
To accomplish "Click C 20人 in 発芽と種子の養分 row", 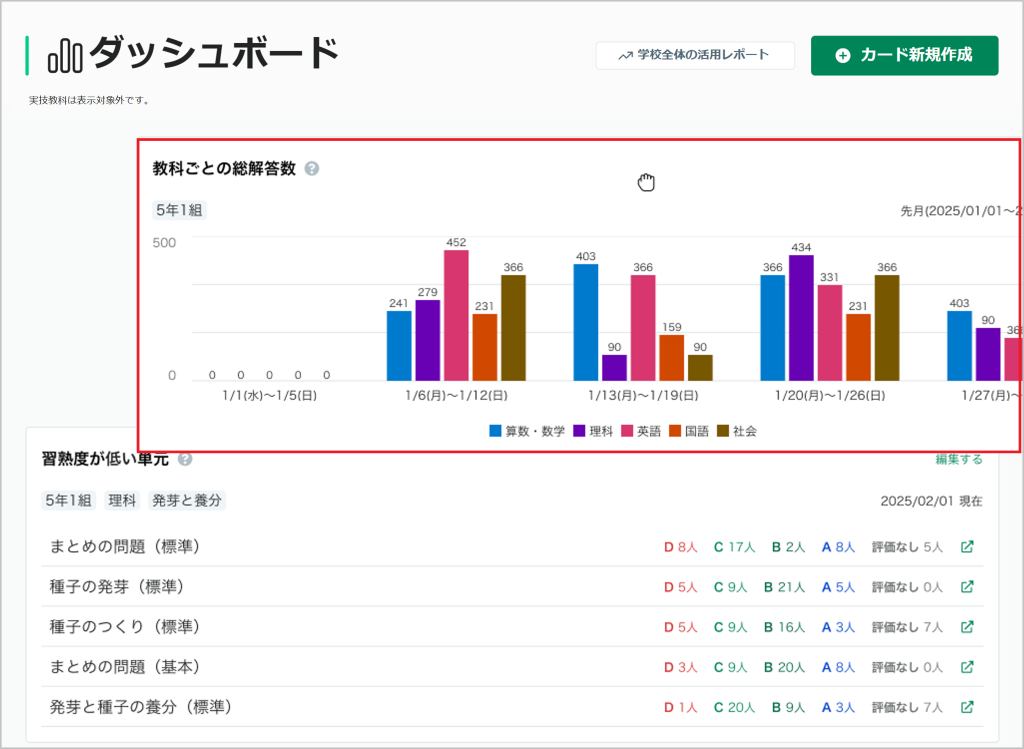I will [x=734, y=707].
